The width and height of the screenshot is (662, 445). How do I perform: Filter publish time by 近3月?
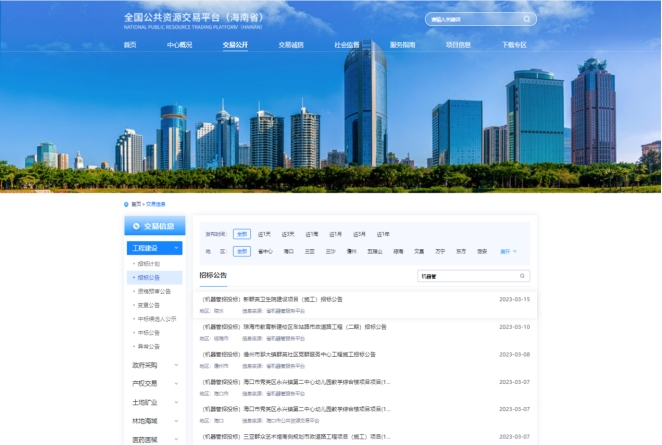[x=359, y=234]
